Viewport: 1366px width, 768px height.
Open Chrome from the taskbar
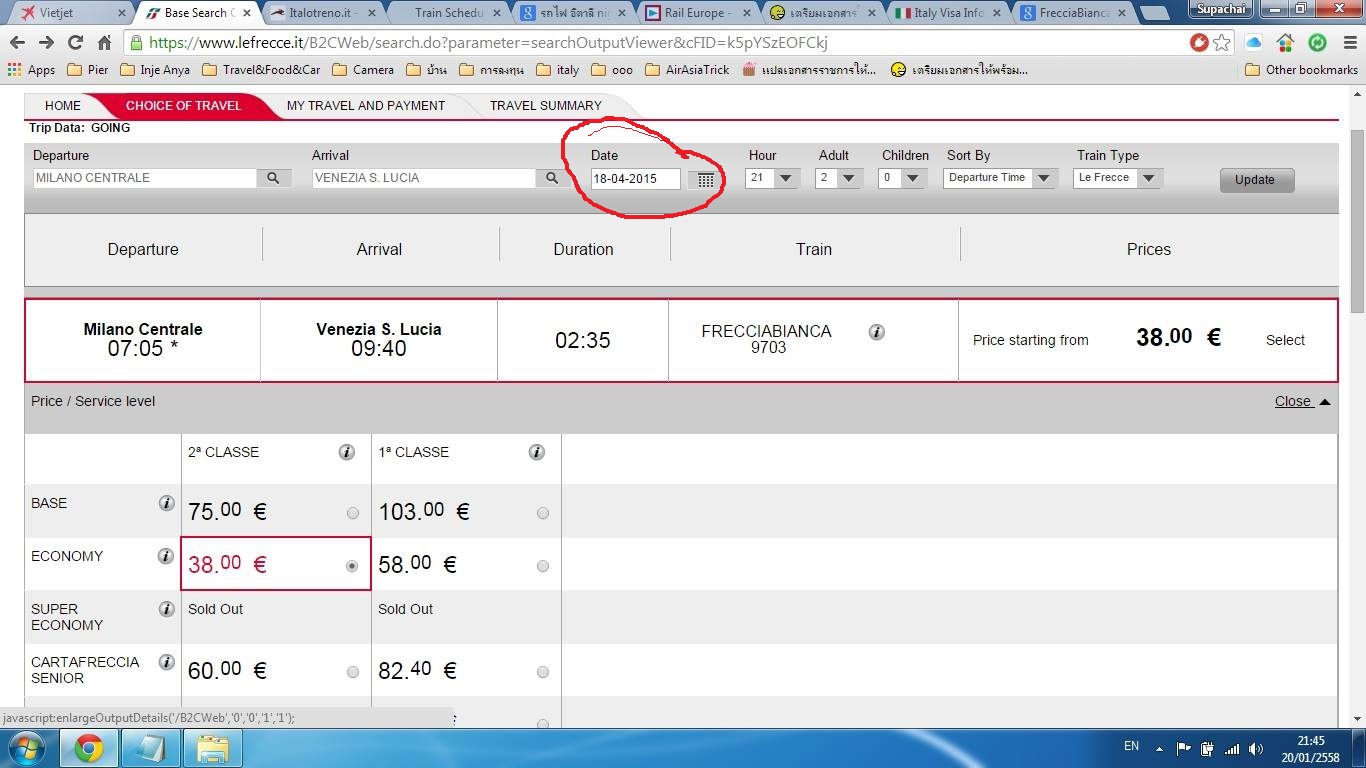[x=89, y=748]
